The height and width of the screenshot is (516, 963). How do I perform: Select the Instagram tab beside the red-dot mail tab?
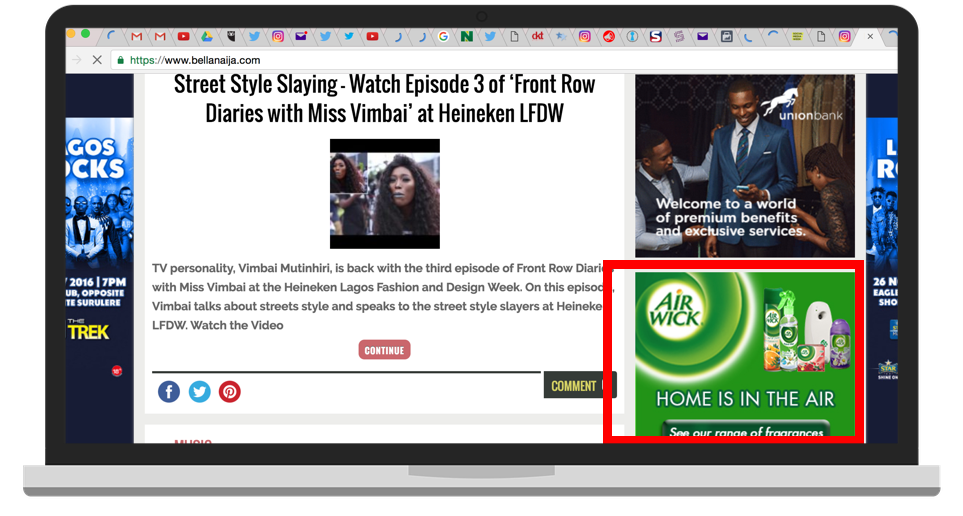coord(278,36)
